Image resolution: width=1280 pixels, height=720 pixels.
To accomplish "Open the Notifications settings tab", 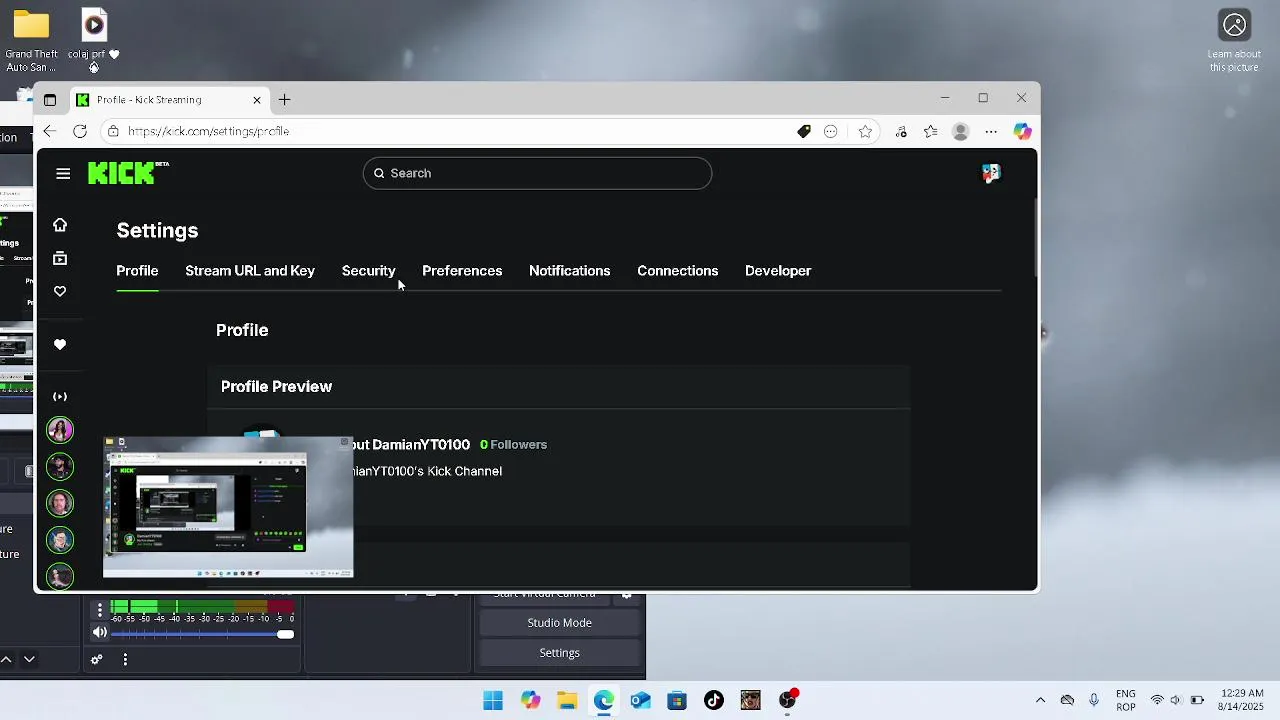I will coord(569,271).
